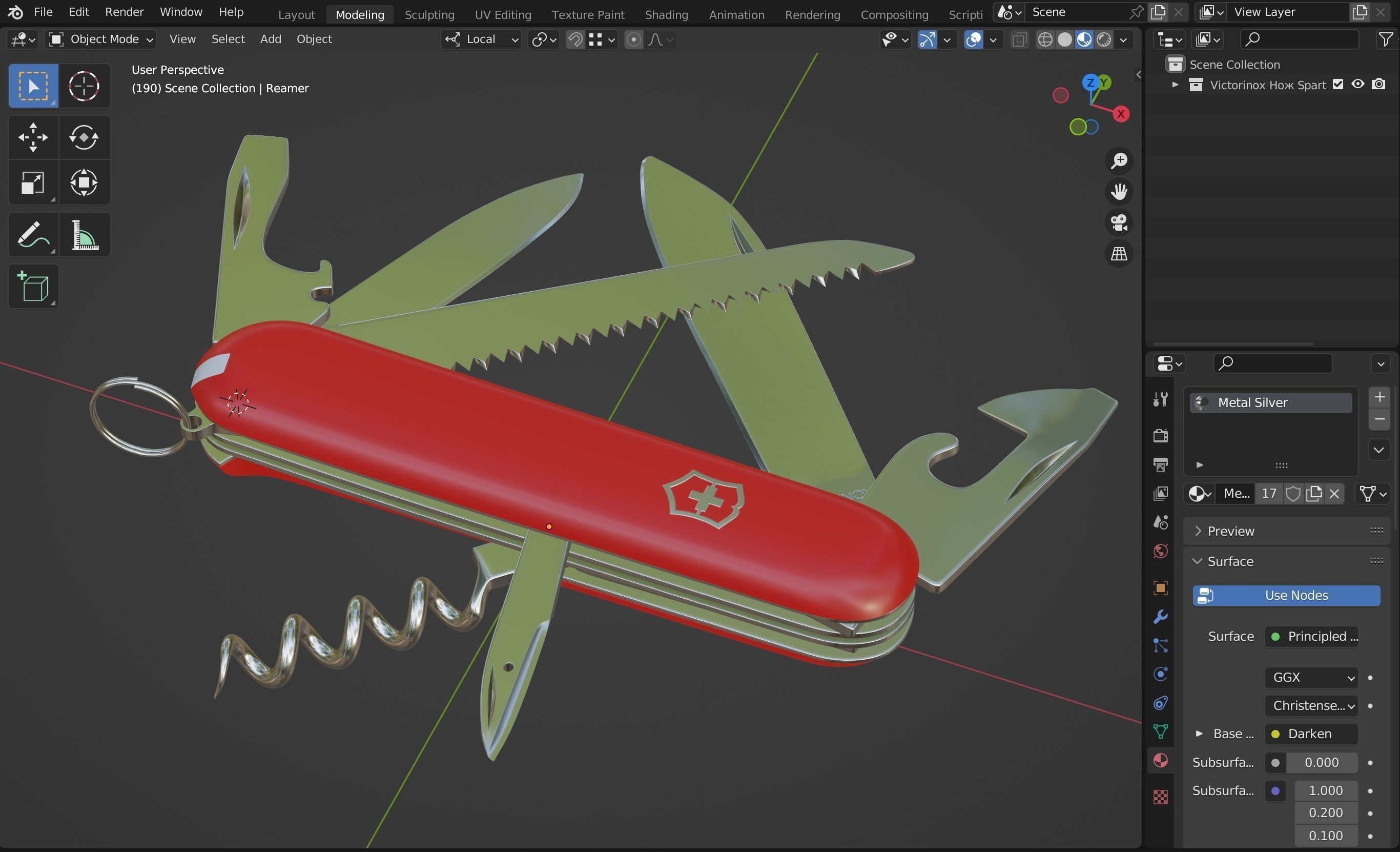Switch to solid shading
The width and height of the screenshot is (1400, 852).
(1065, 39)
